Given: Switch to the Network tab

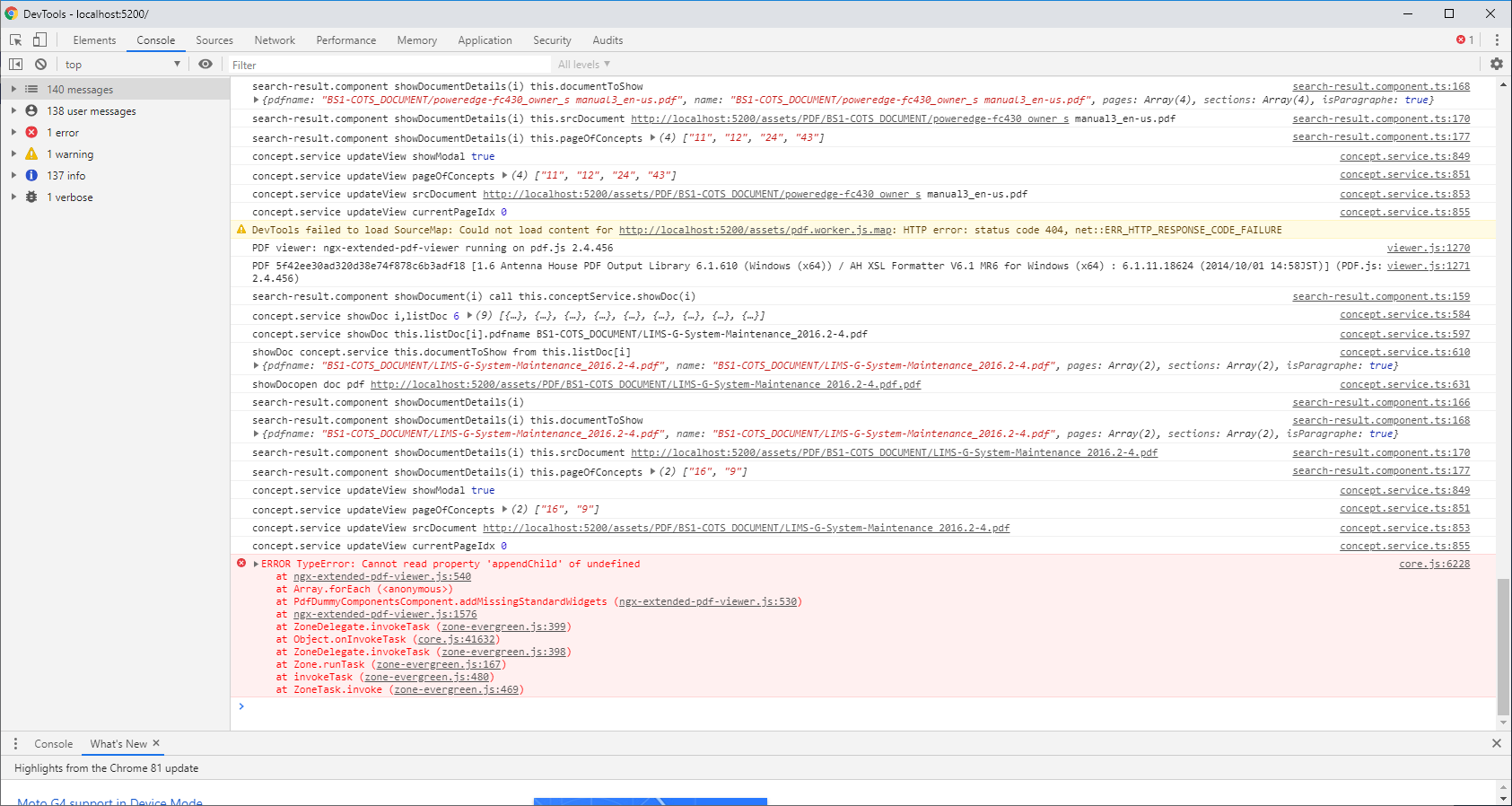Looking at the screenshot, I should [275, 40].
